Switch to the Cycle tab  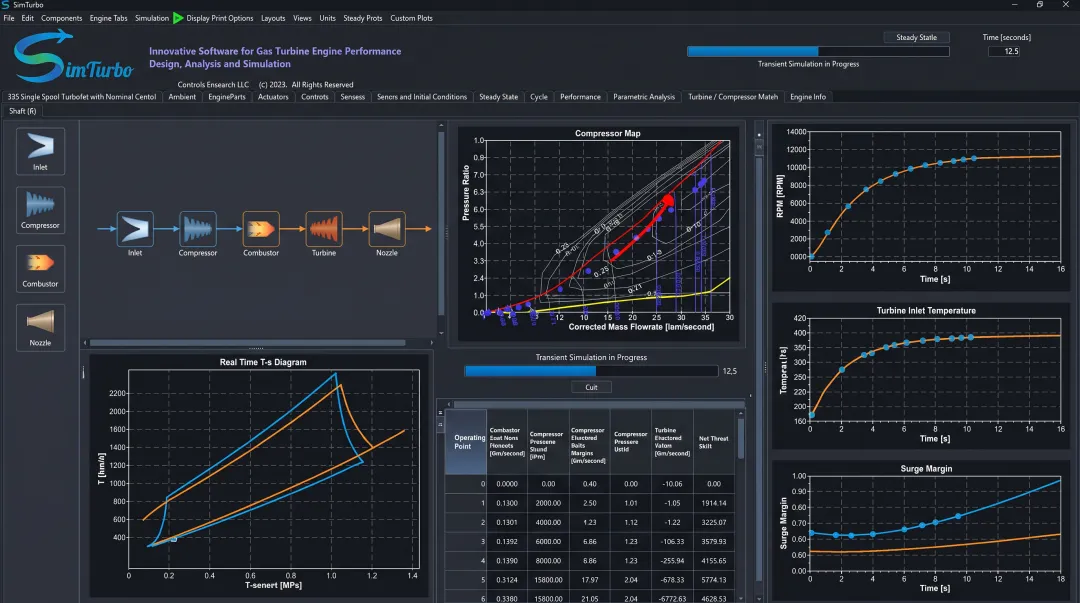[x=539, y=97]
